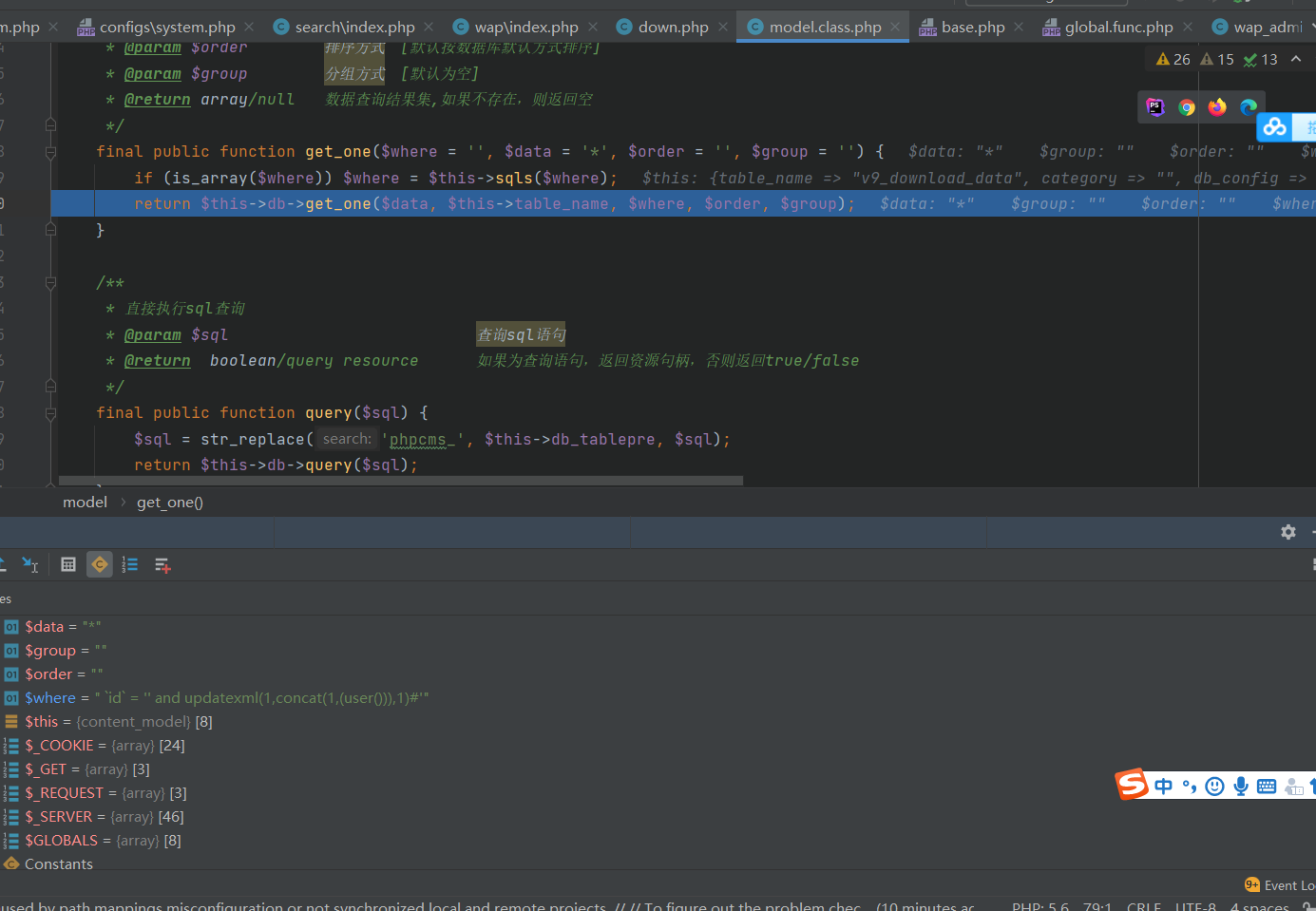Click the 15 weak warnings indicator
1316x911 pixels.
(x=1217, y=59)
